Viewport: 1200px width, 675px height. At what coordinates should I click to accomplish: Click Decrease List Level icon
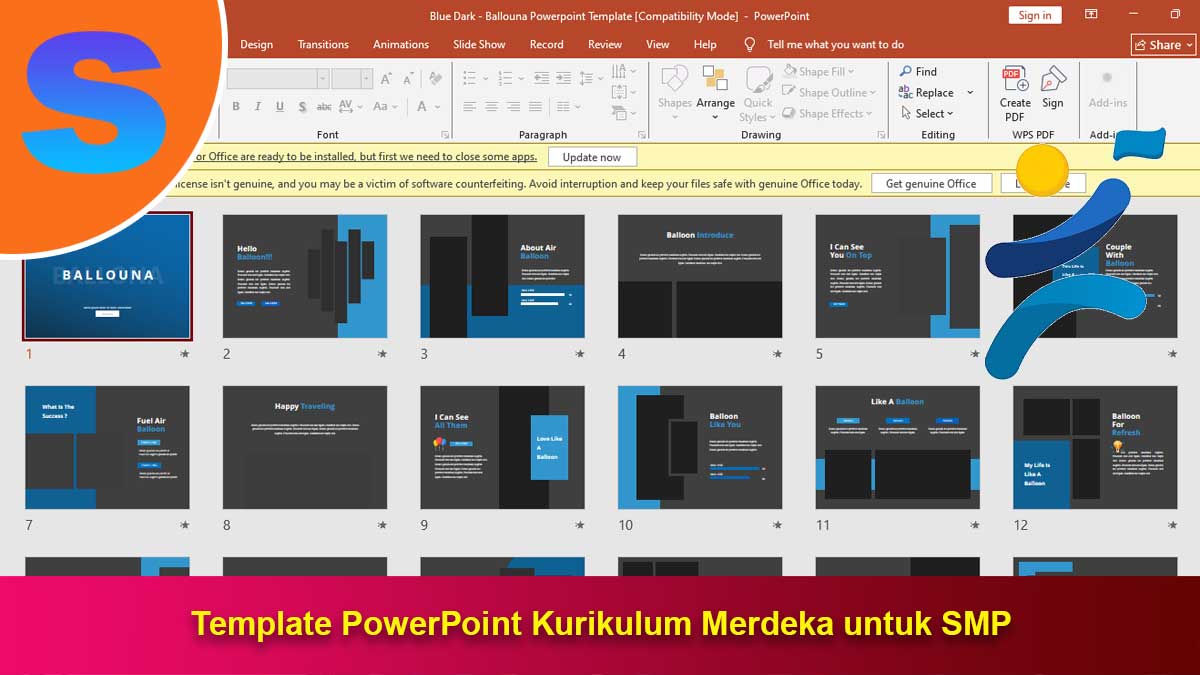tap(541, 77)
